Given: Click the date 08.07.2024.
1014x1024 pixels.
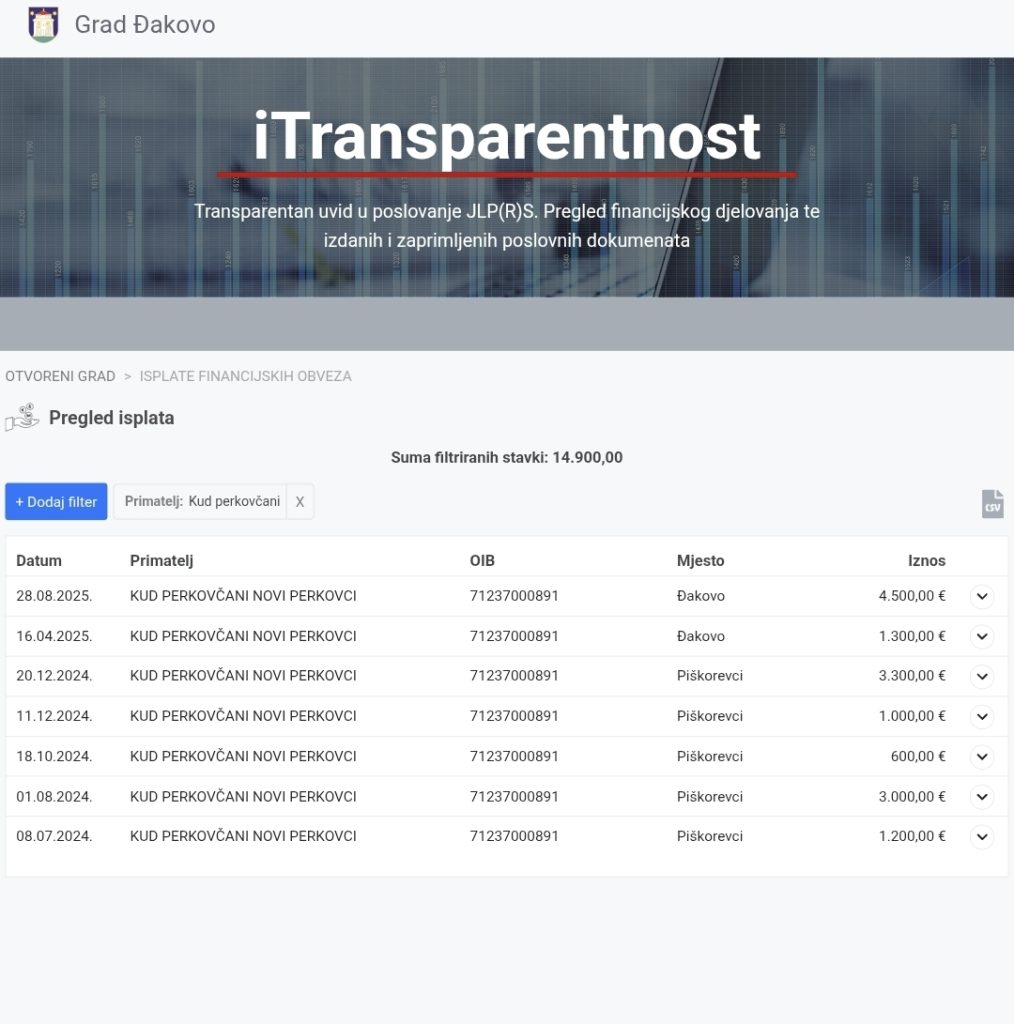Looking at the screenshot, I should point(54,836).
